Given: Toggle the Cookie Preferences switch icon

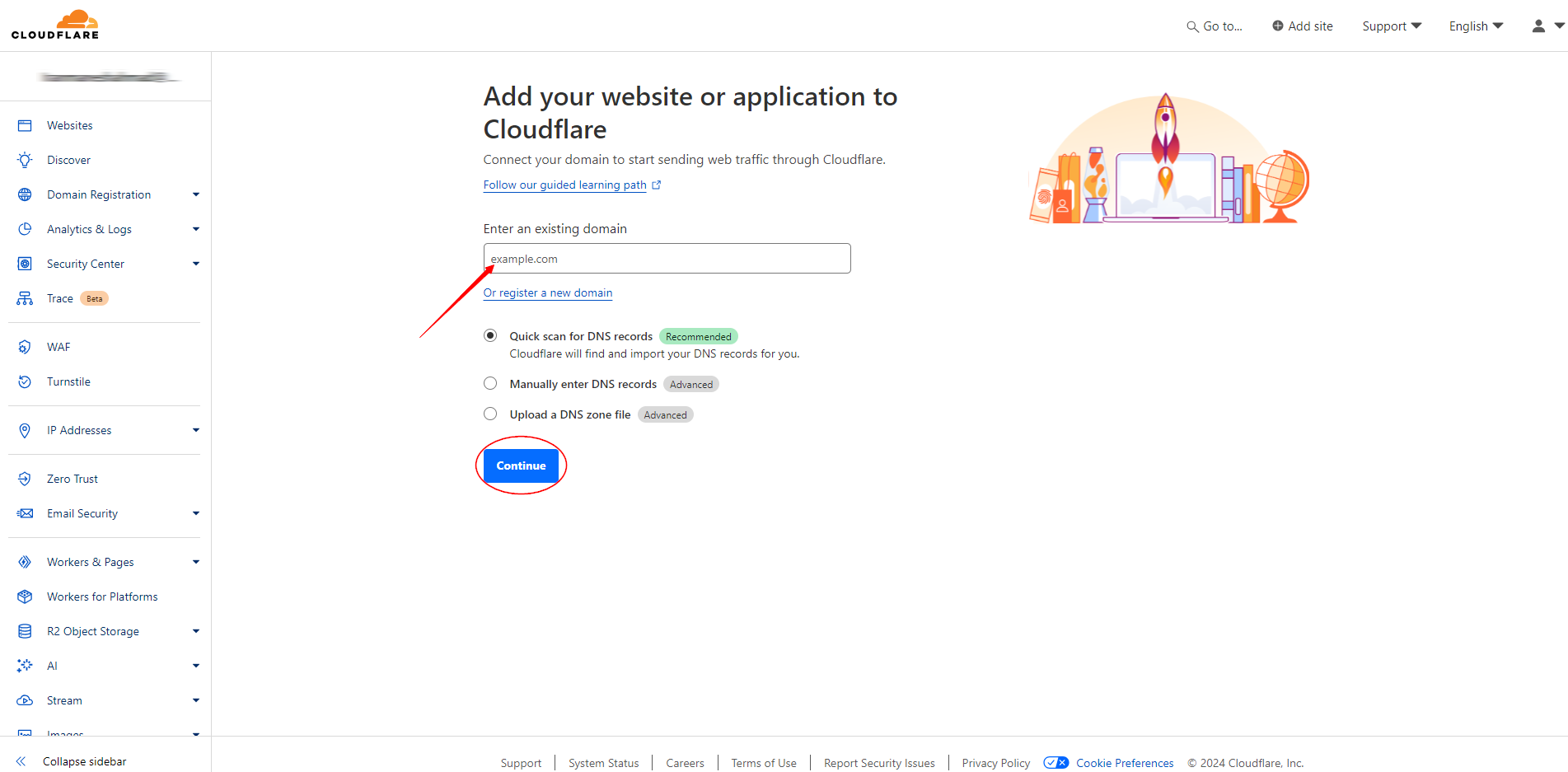Looking at the screenshot, I should 1055,763.
